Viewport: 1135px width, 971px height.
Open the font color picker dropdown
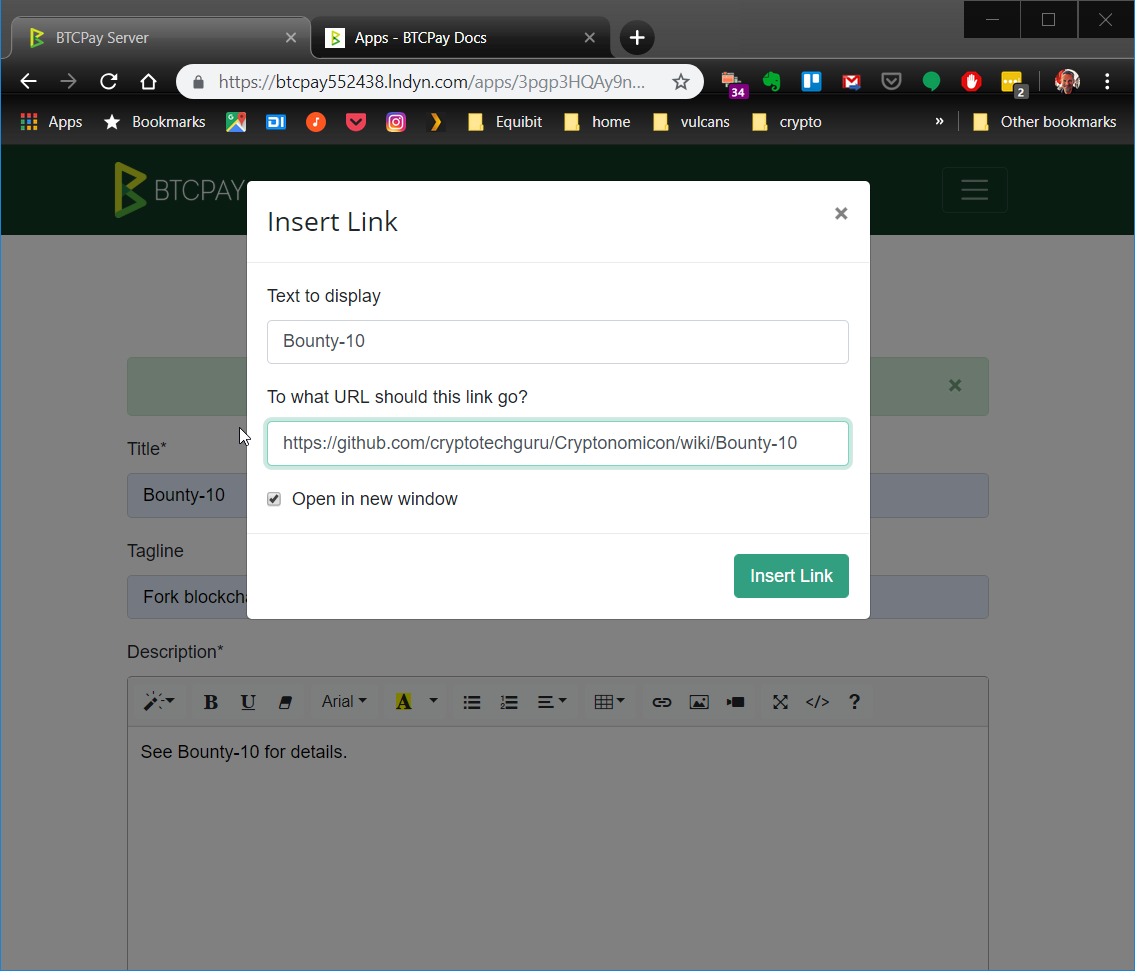(433, 701)
